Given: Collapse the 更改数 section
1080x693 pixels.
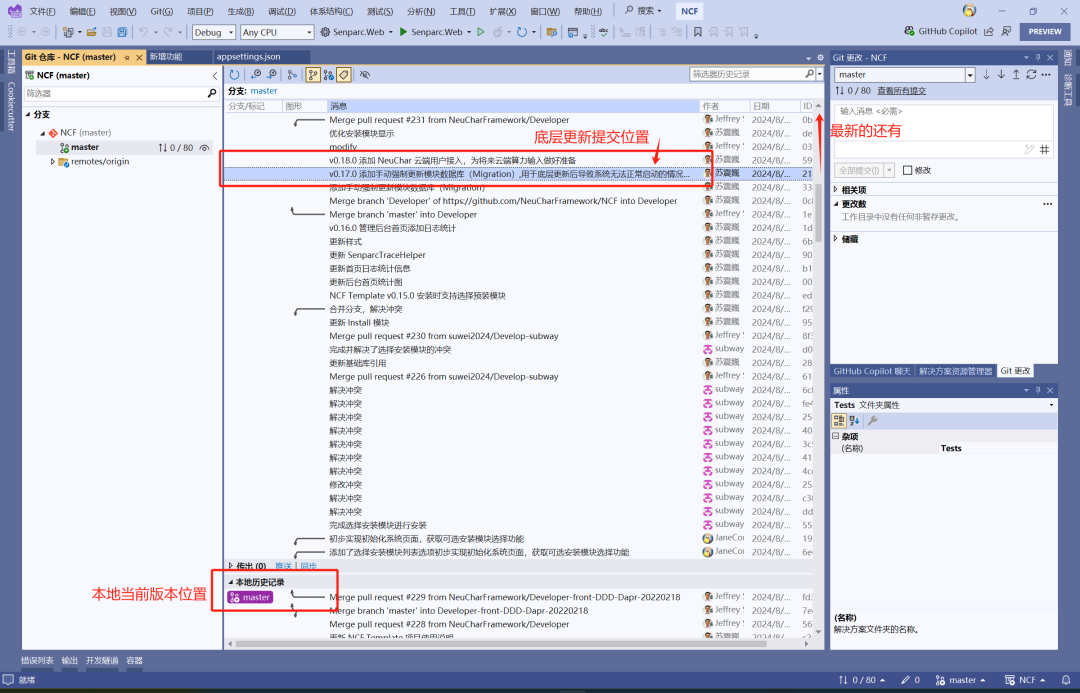Looking at the screenshot, I should [x=836, y=204].
